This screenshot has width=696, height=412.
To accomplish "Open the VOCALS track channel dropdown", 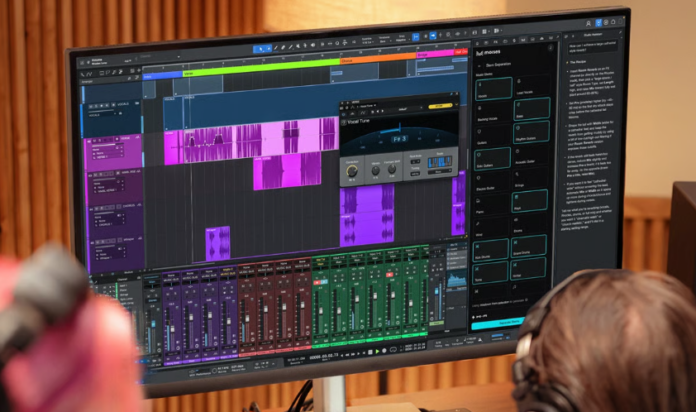I will 103,115.
